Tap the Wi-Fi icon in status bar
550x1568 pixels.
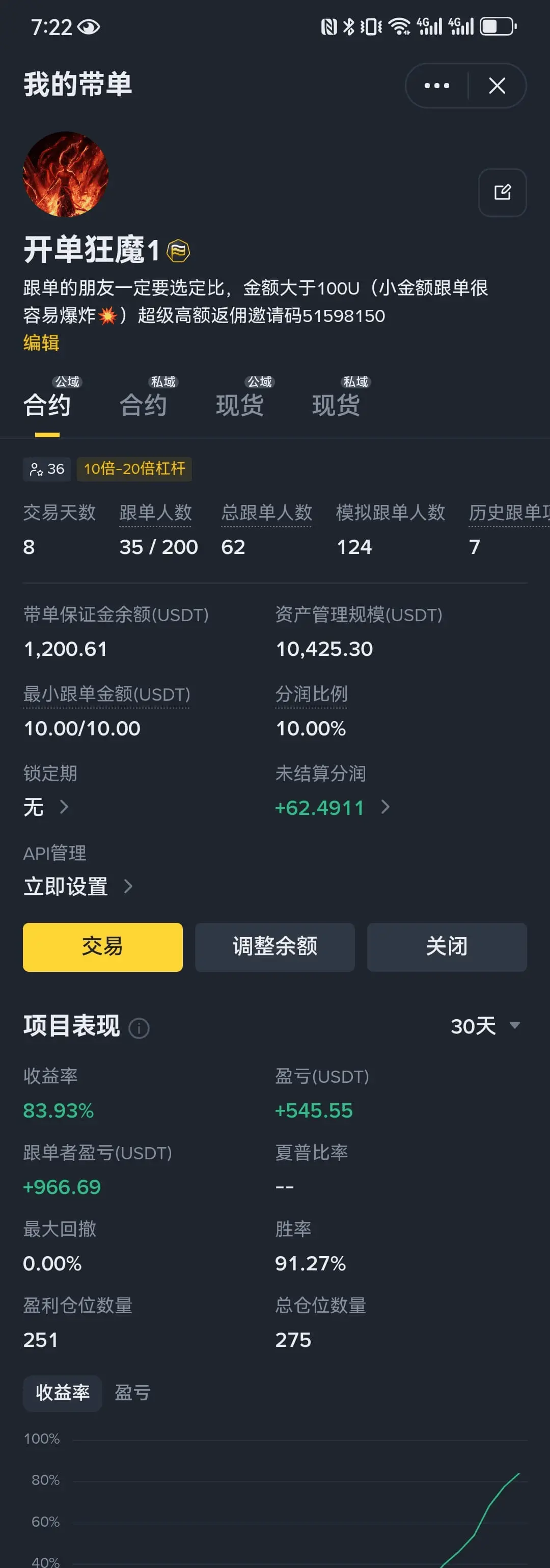tap(400, 27)
